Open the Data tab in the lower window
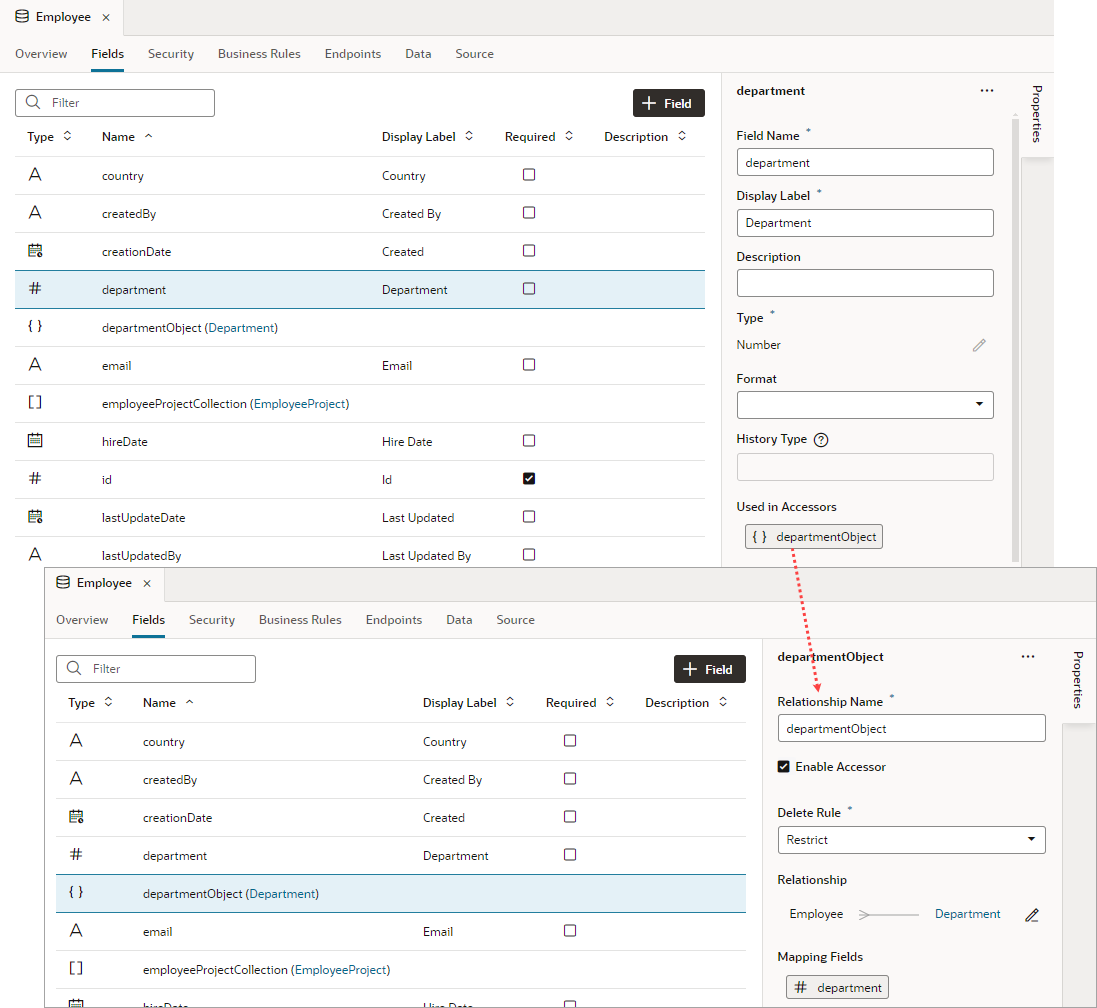This screenshot has height=1008, width=1097. click(x=459, y=620)
